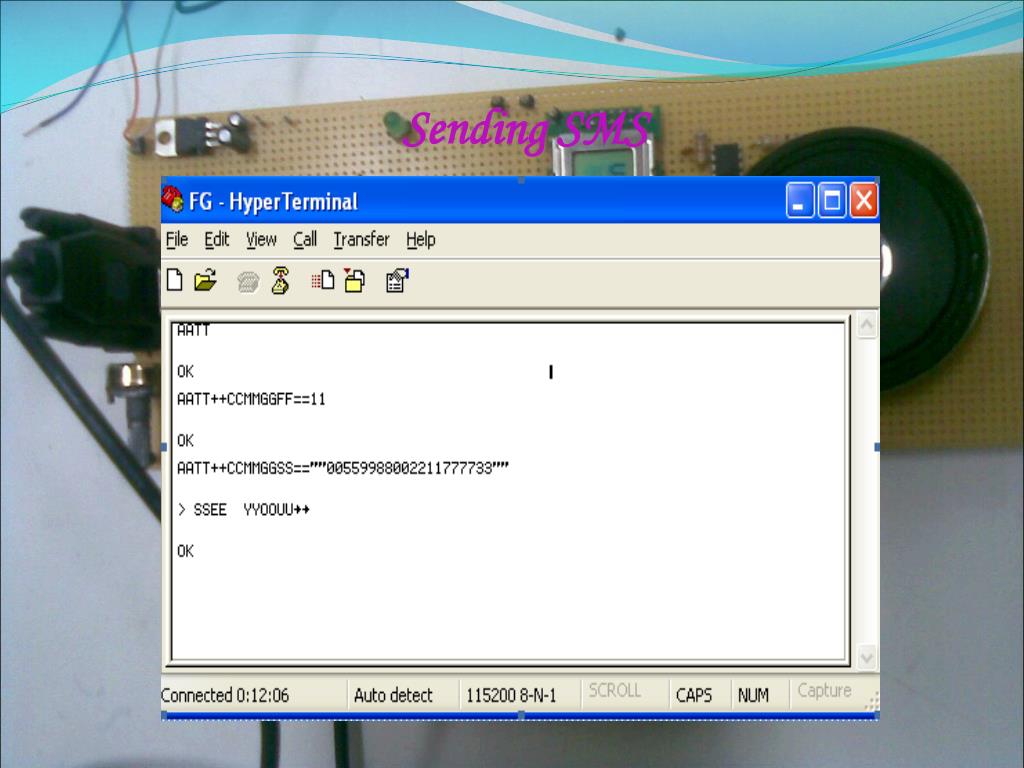Click the Capture status indicator
Screen dimensions: 1024x768
click(x=824, y=691)
